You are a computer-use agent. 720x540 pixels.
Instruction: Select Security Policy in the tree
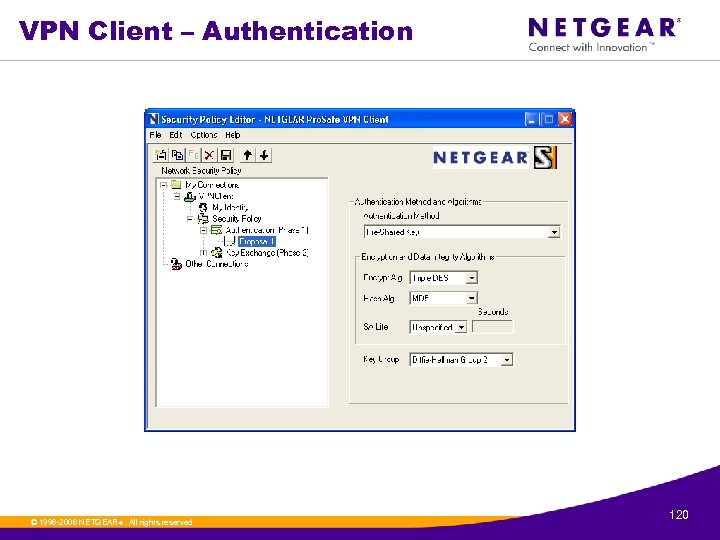[x=236, y=219]
